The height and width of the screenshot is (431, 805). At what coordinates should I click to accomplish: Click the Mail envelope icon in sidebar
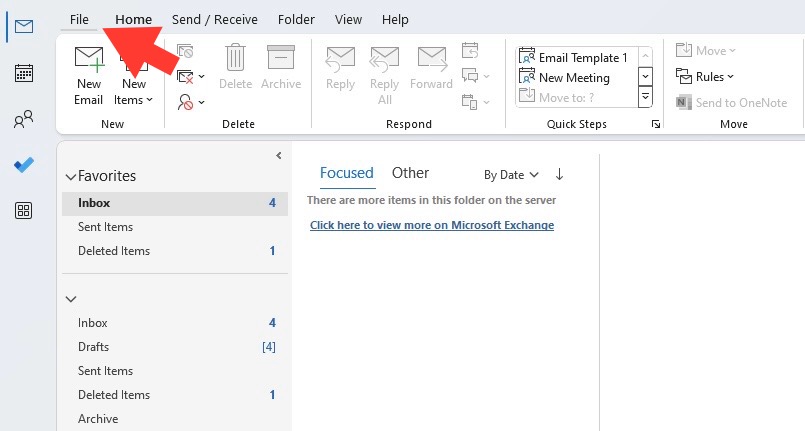[x=24, y=26]
